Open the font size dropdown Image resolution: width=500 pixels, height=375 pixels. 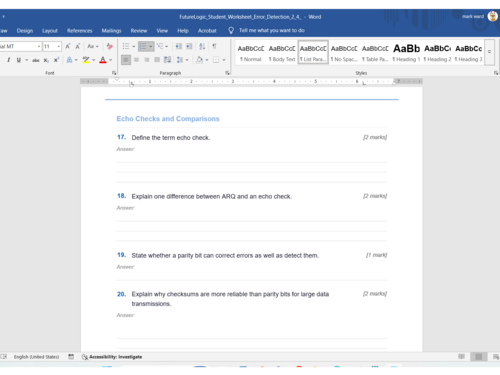[x=59, y=46]
